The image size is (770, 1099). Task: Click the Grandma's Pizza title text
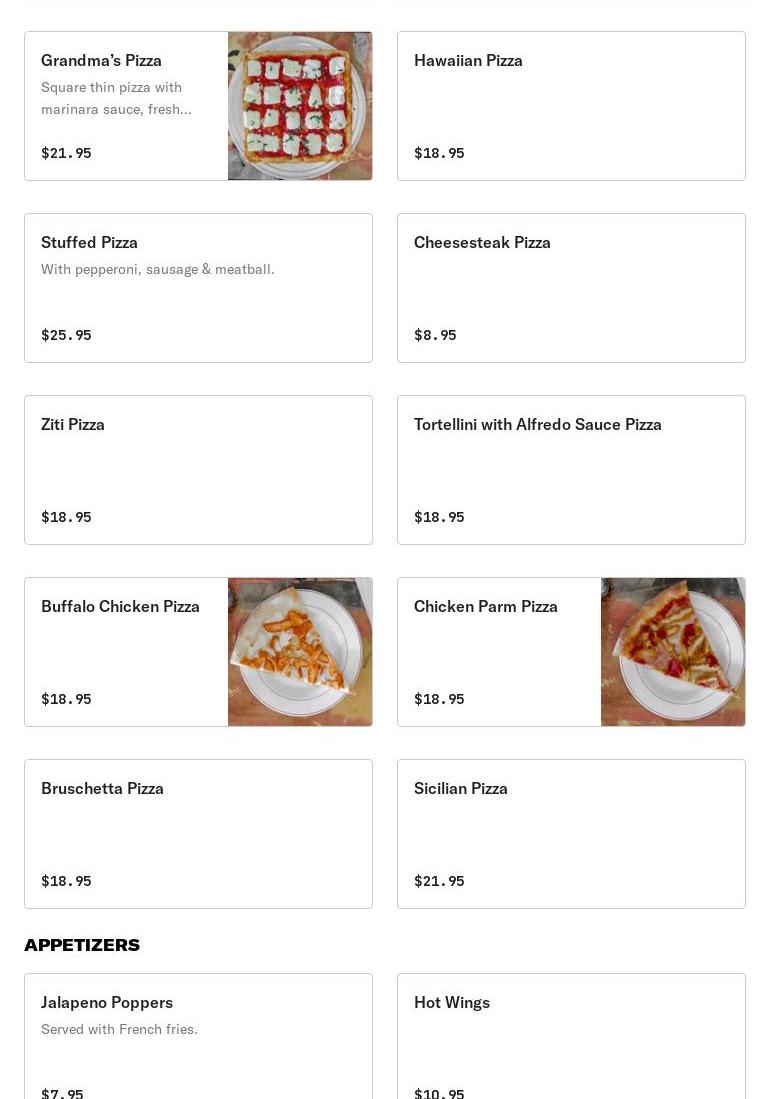[x=102, y=60]
